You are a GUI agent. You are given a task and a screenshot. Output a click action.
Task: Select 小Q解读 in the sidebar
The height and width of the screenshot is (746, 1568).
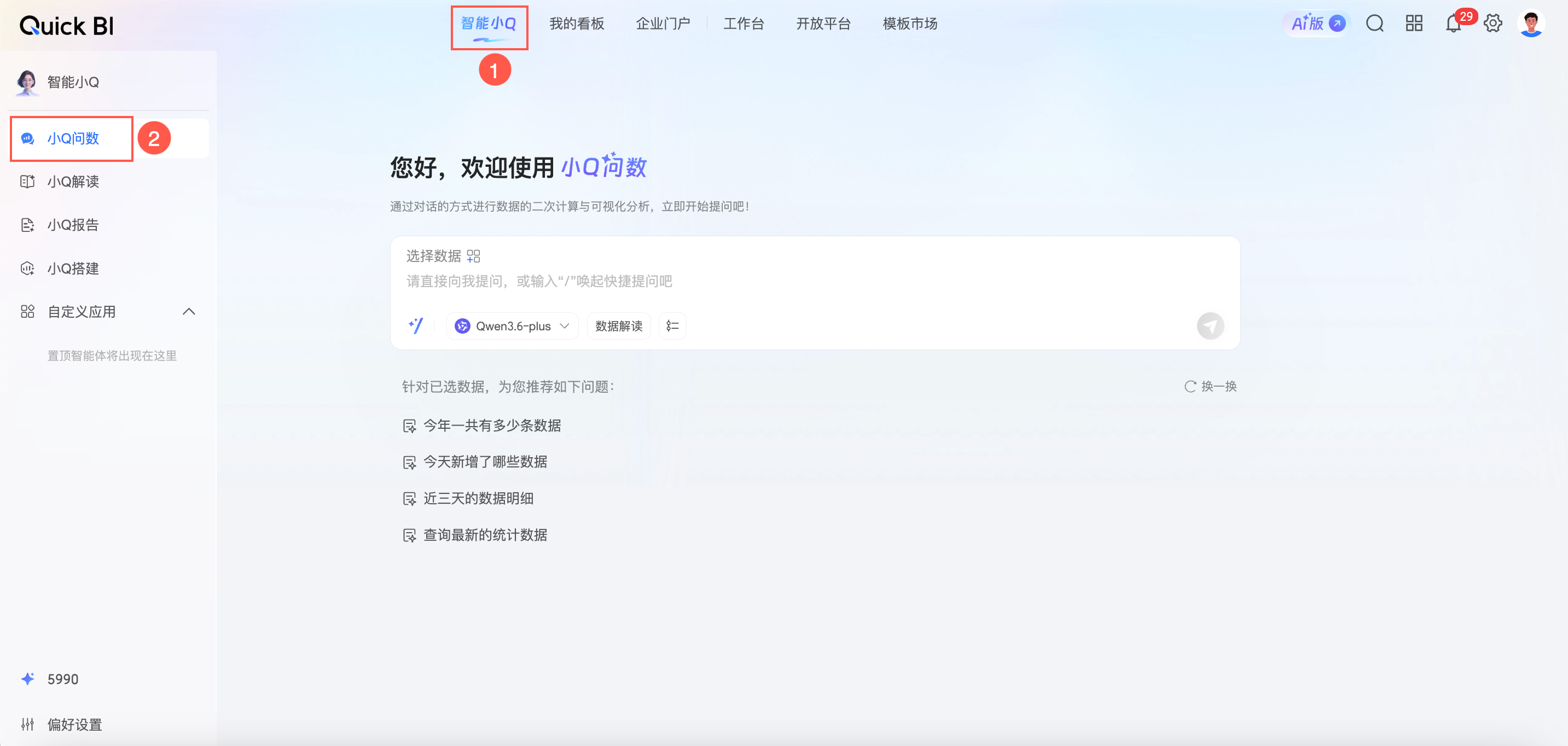pos(72,182)
